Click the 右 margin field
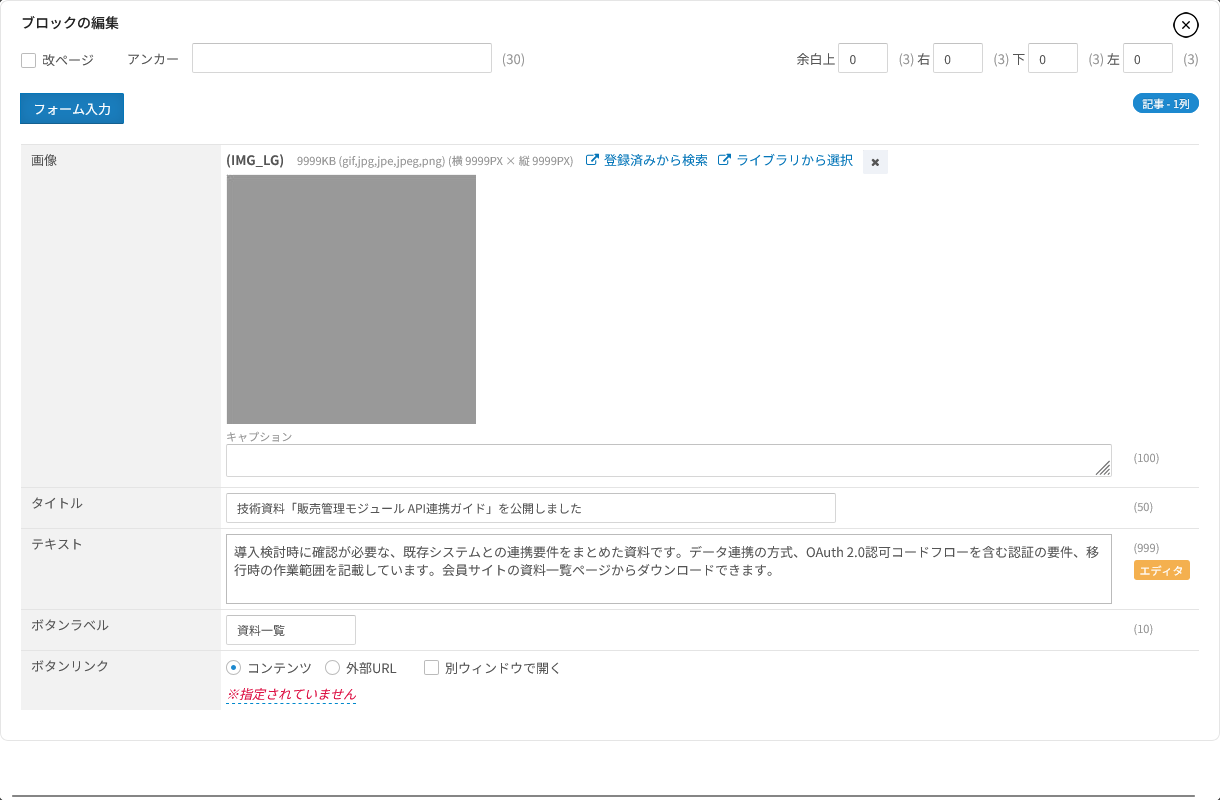 [x=958, y=58]
